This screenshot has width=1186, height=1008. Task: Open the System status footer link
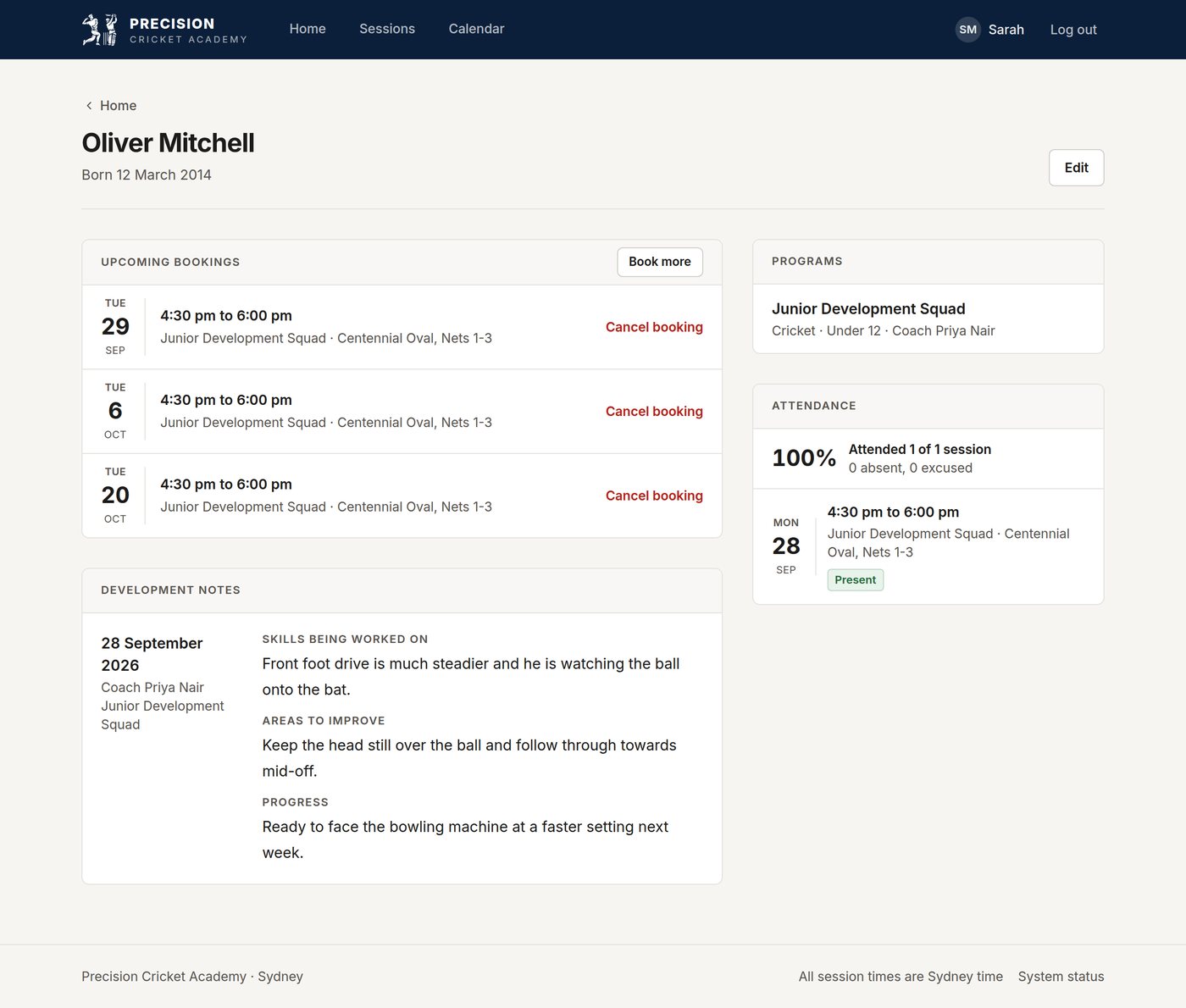point(1061,977)
